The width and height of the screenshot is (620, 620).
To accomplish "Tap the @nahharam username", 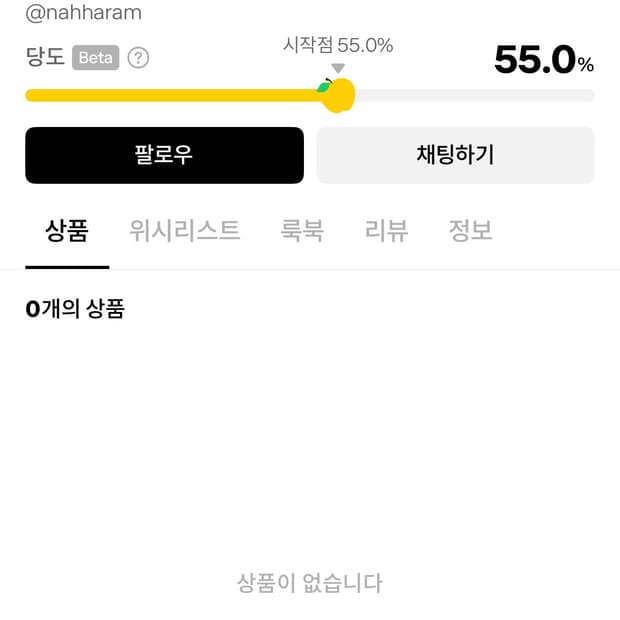I will pos(83,13).
